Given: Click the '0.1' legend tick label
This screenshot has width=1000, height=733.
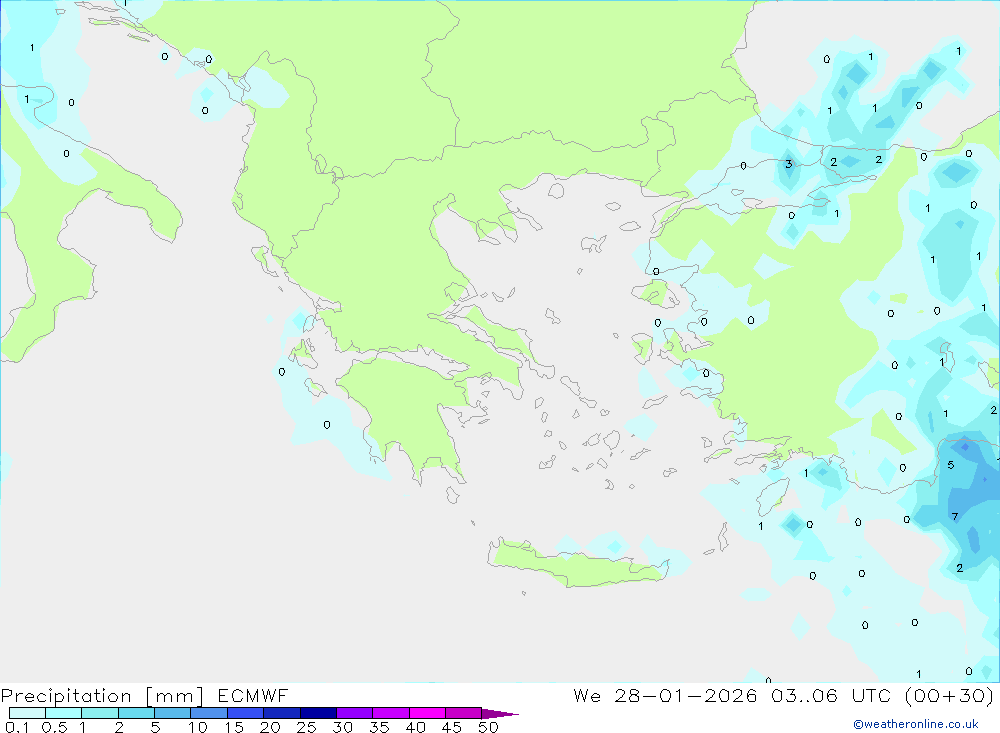Looking at the screenshot, I should pyautogui.click(x=17, y=727).
